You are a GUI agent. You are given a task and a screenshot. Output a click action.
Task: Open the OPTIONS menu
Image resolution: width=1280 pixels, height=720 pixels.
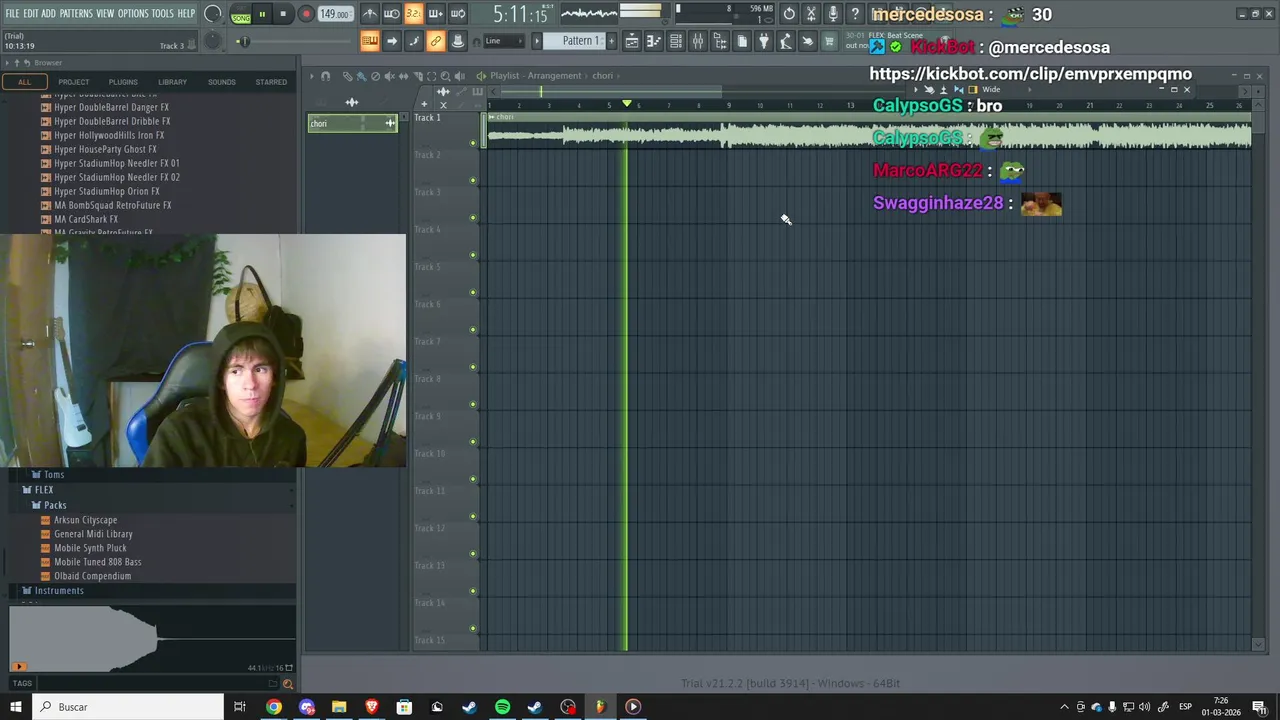(x=133, y=14)
